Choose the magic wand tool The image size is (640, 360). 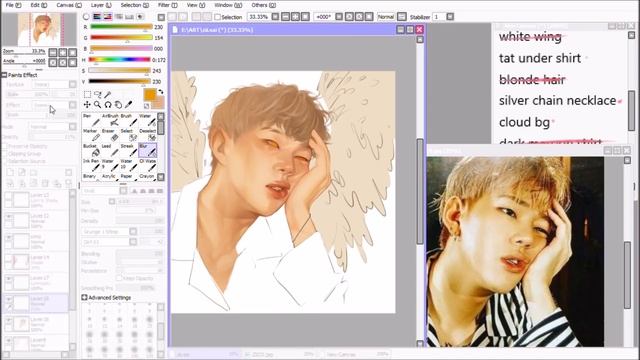coord(108,94)
